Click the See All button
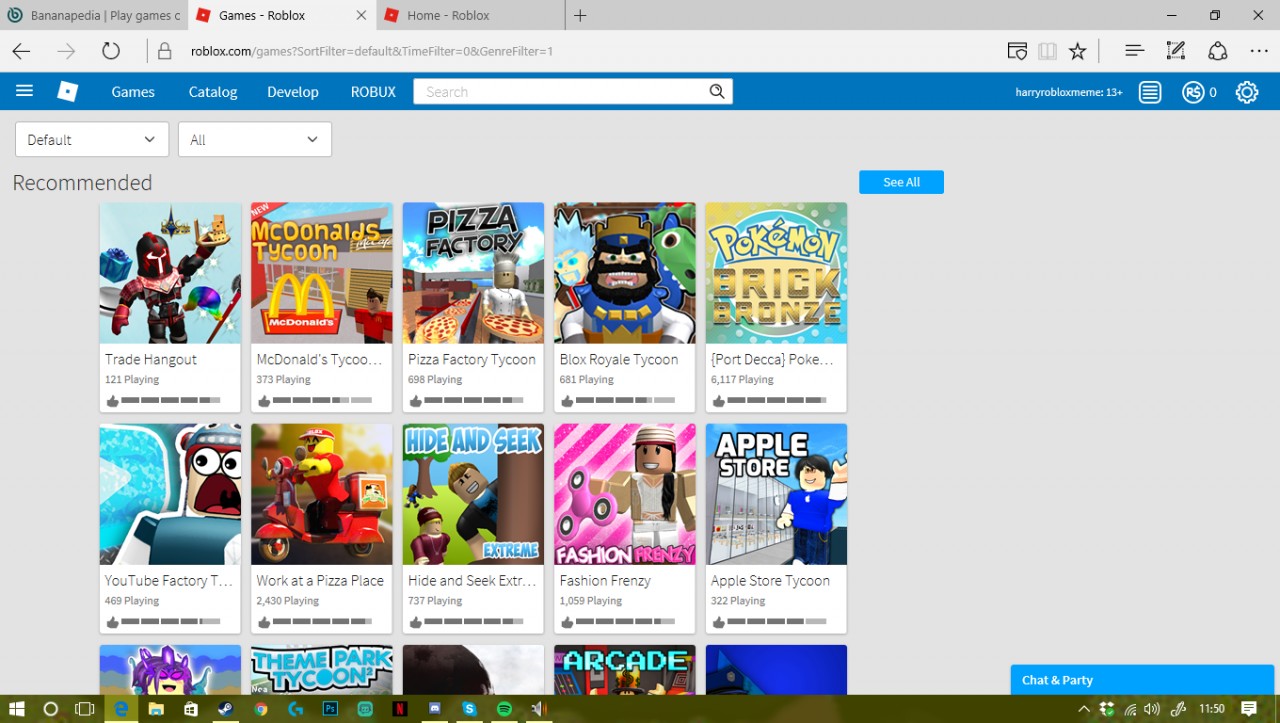 point(901,182)
